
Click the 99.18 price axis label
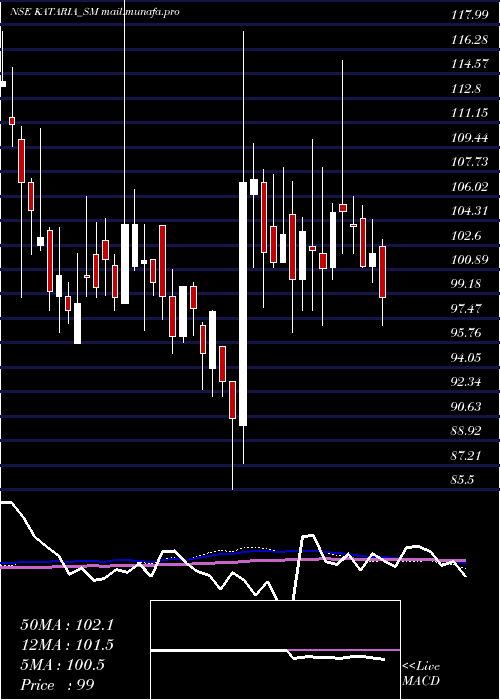point(468,285)
